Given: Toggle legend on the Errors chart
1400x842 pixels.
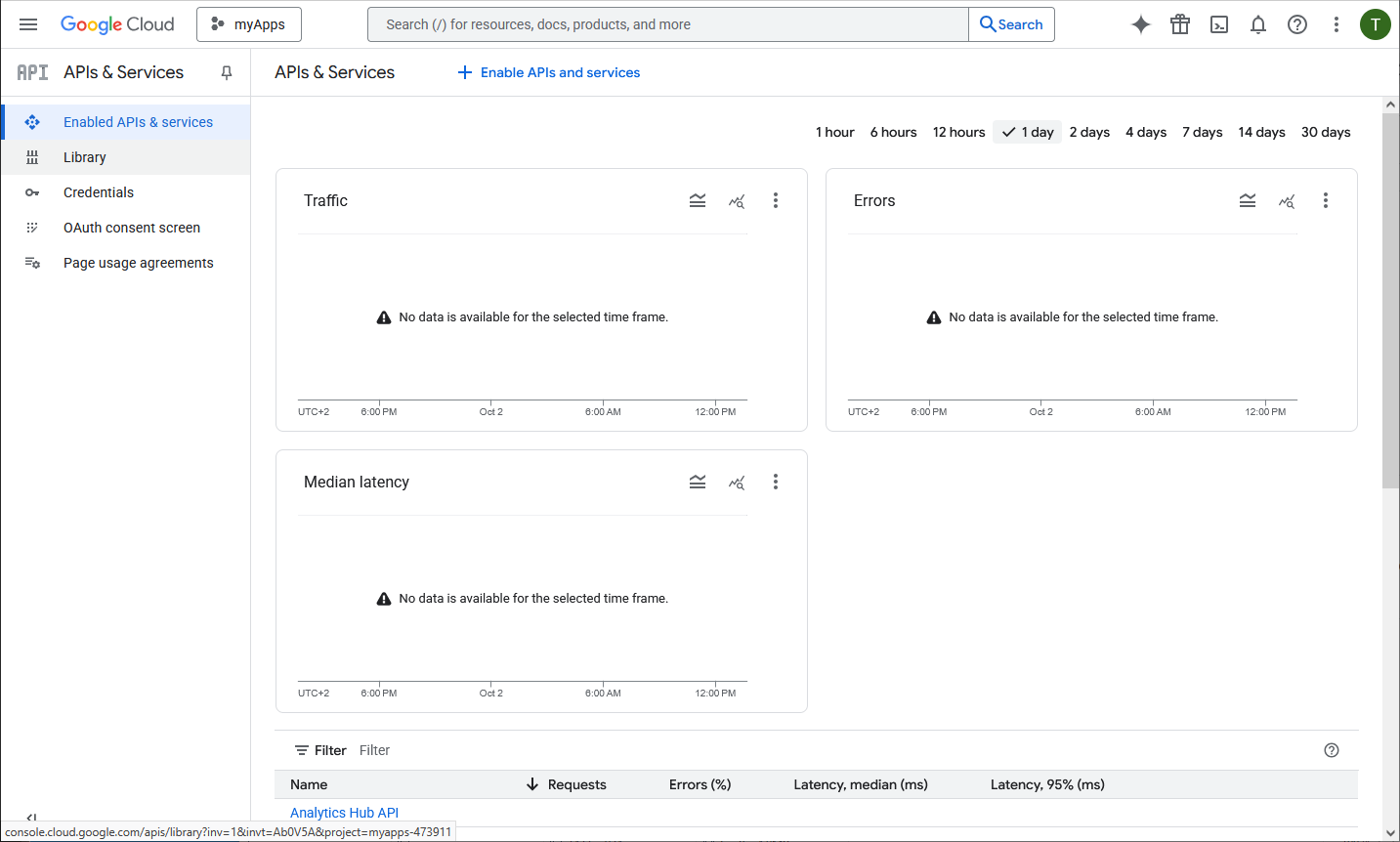Looking at the screenshot, I should [1248, 200].
